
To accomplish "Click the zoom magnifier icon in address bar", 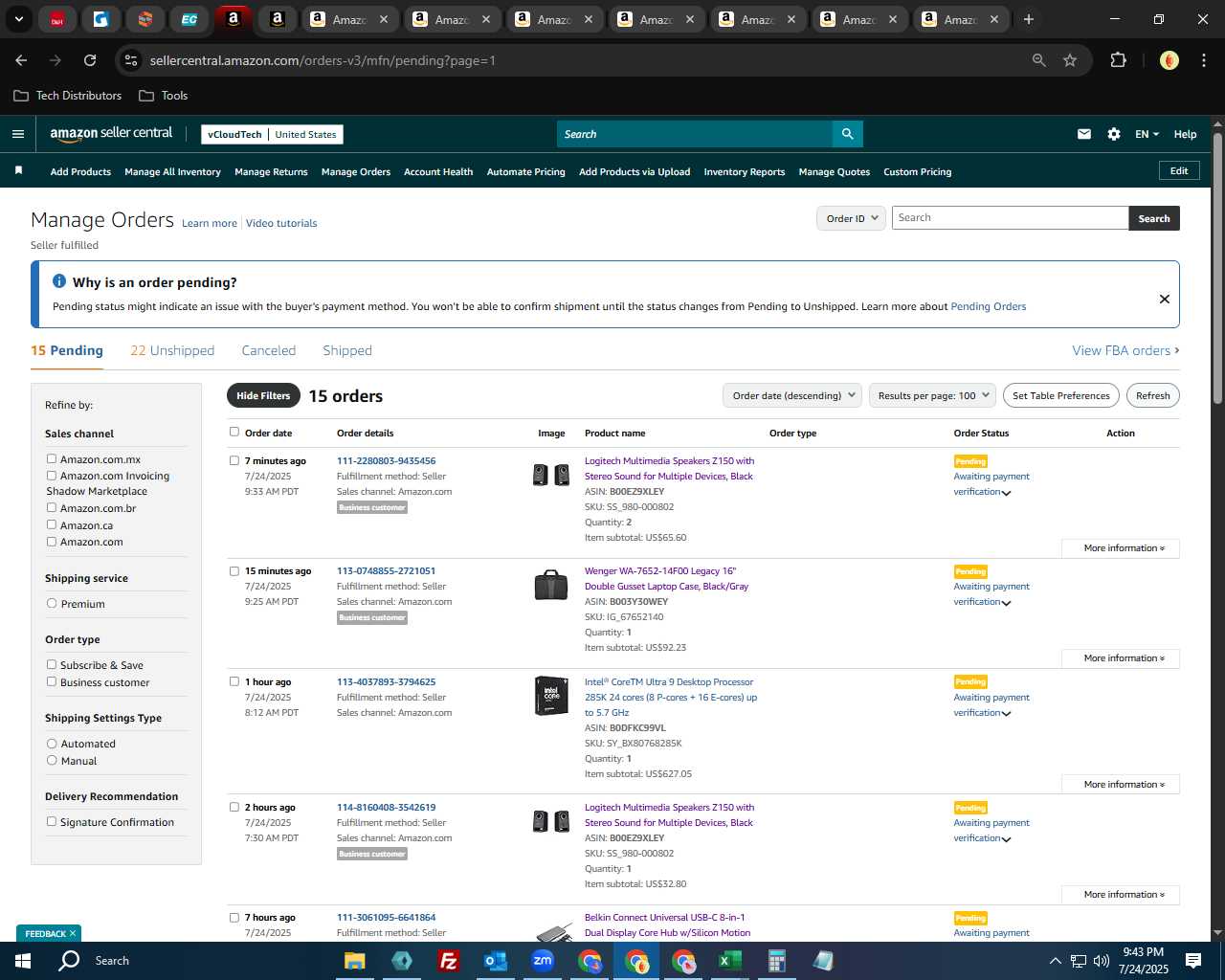I will coord(1039,60).
